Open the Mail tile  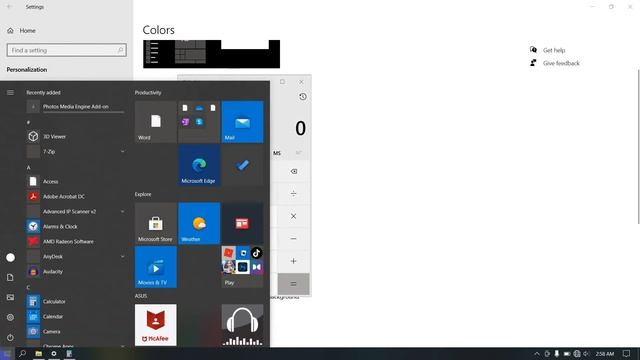coord(242,122)
